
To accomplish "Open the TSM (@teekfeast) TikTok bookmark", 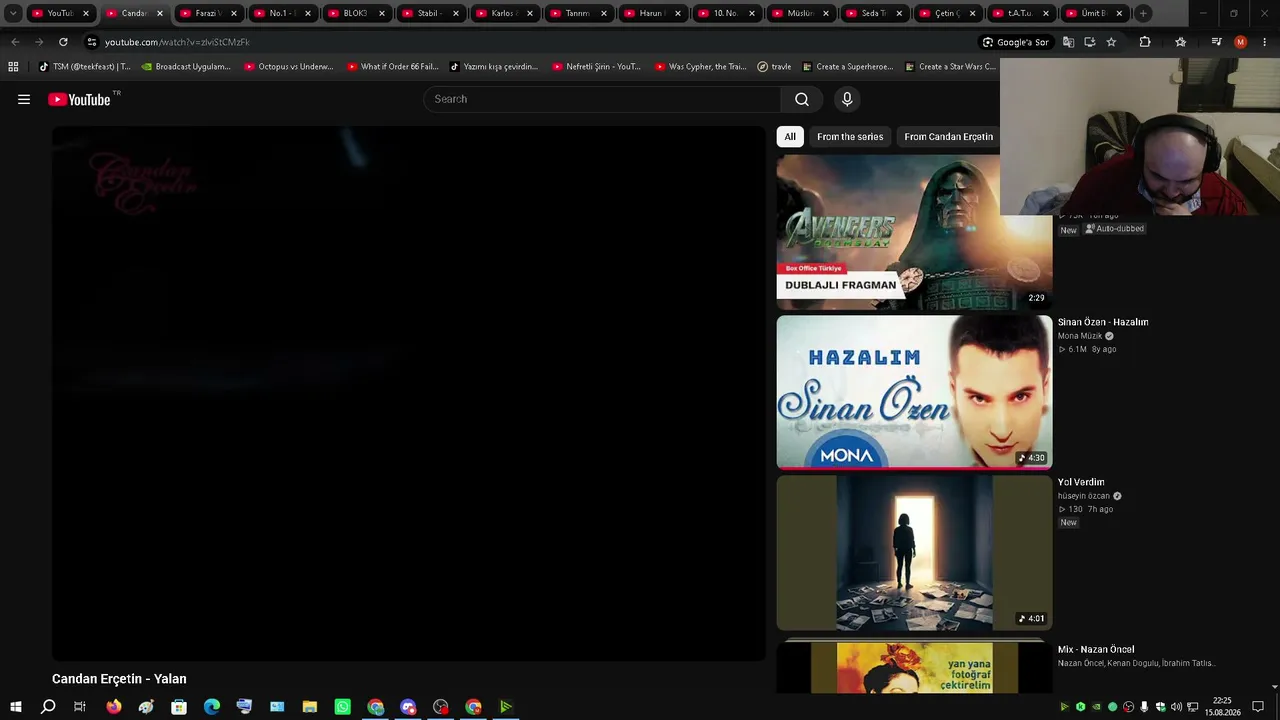I will tap(84, 67).
